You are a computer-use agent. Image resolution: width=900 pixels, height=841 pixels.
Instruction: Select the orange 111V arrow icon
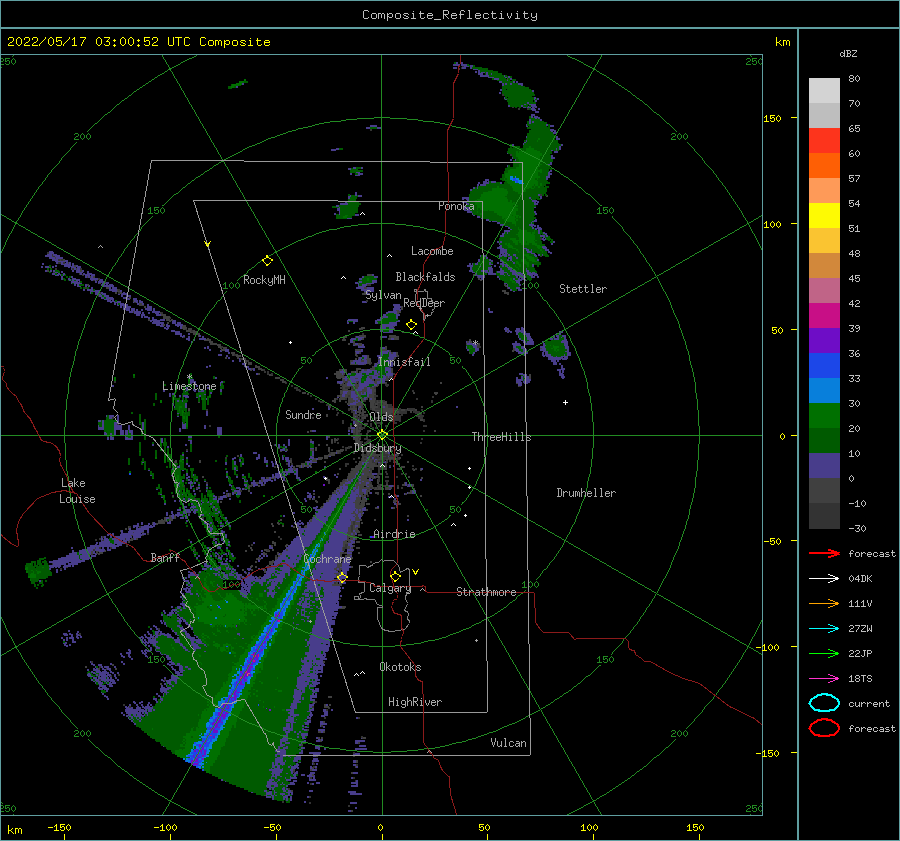pos(824,603)
